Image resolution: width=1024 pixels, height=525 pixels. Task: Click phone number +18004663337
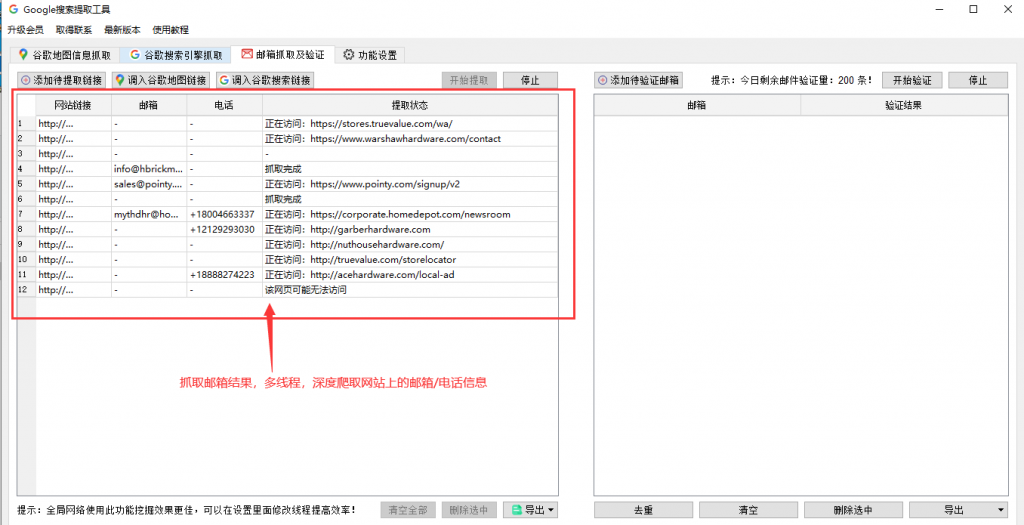tap(222, 214)
